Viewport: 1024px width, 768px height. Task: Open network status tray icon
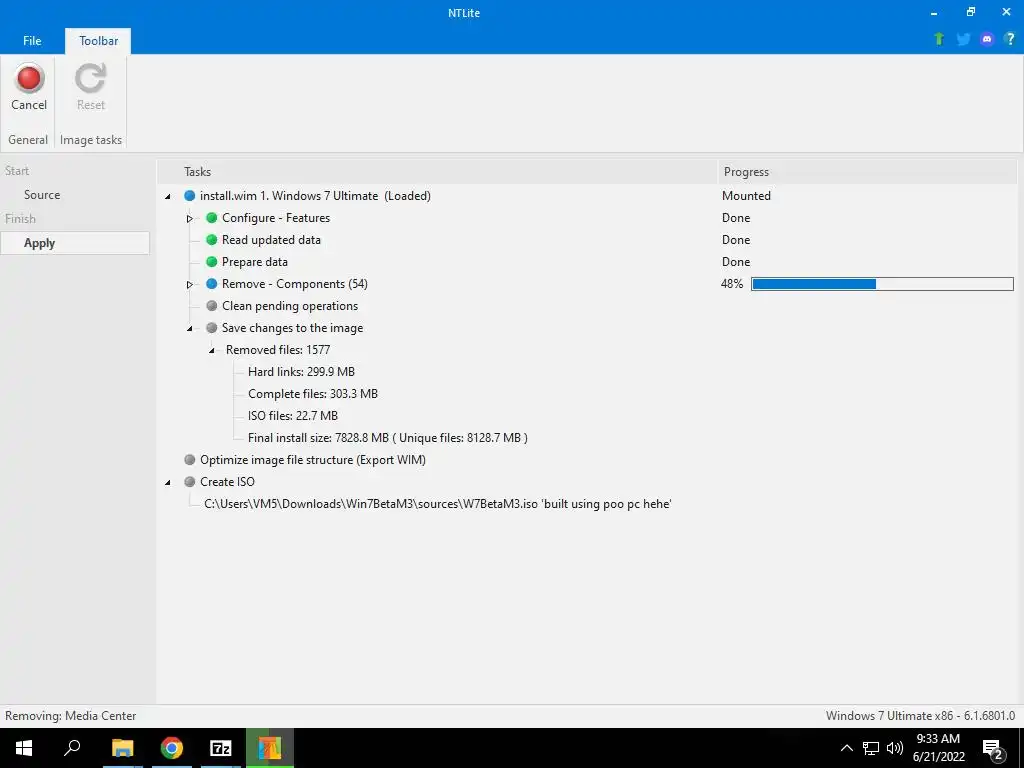tap(871, 748)
